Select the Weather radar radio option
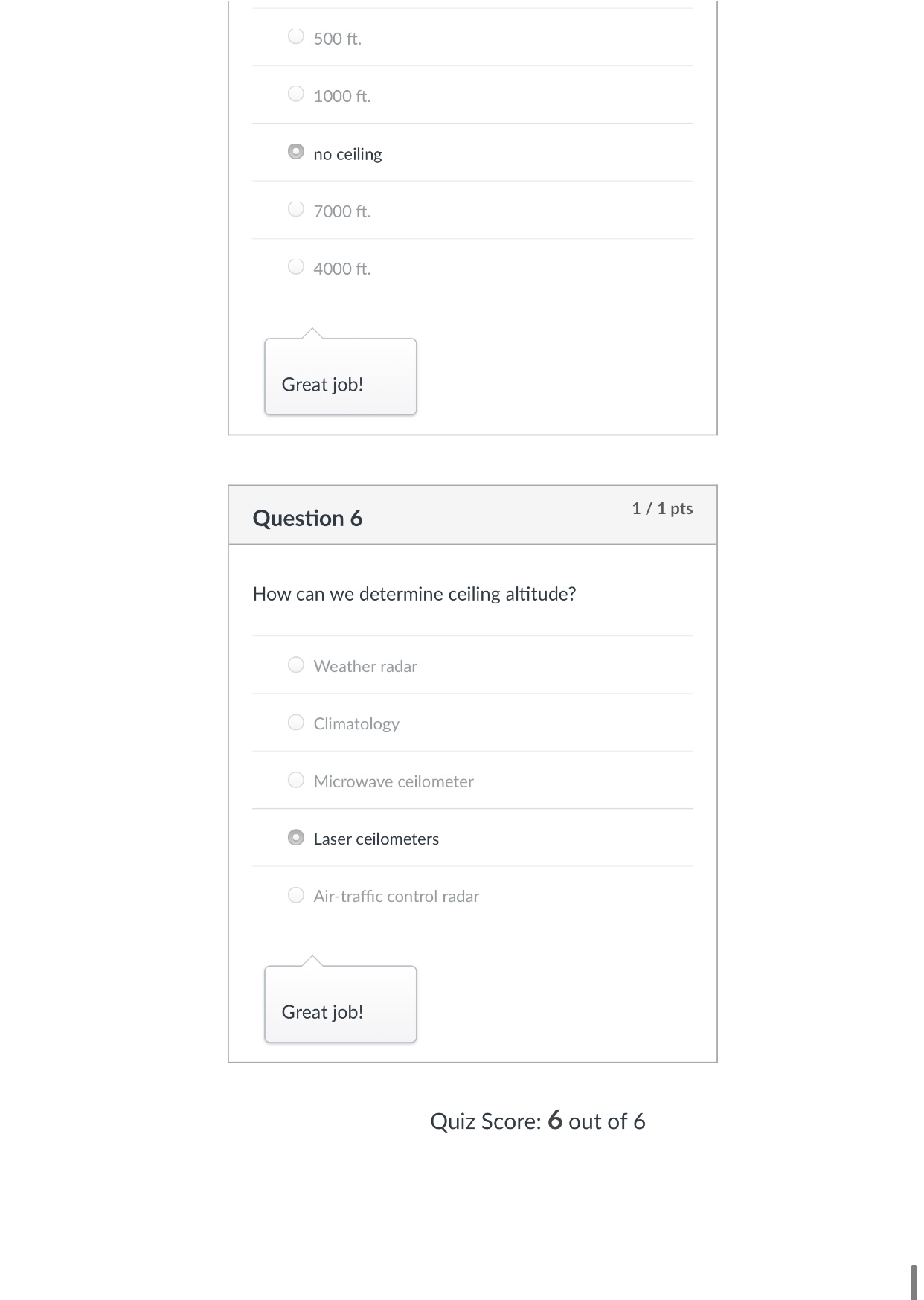 tap(296, 665)
